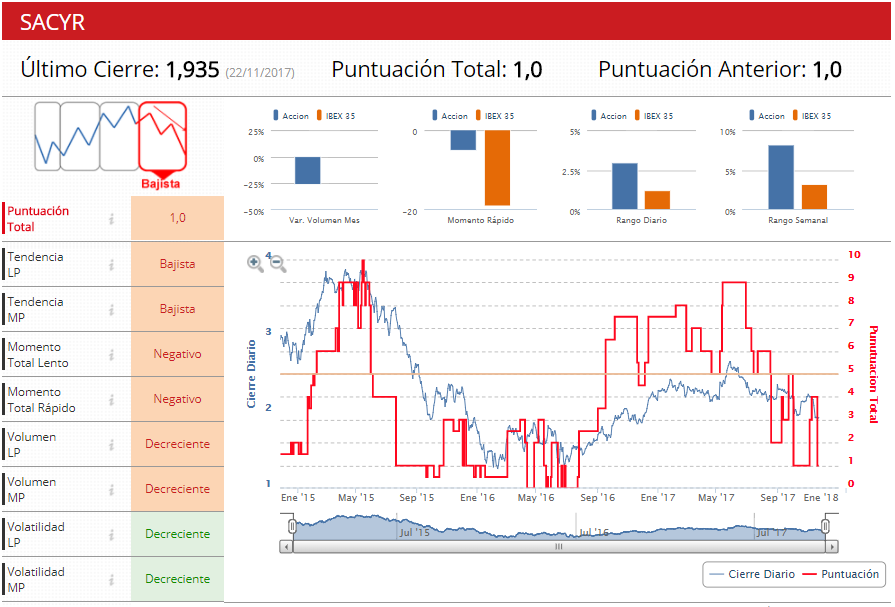Click the navigator scrollbar center grip
This screenshot has width=895, height=607.
(559, 547)
